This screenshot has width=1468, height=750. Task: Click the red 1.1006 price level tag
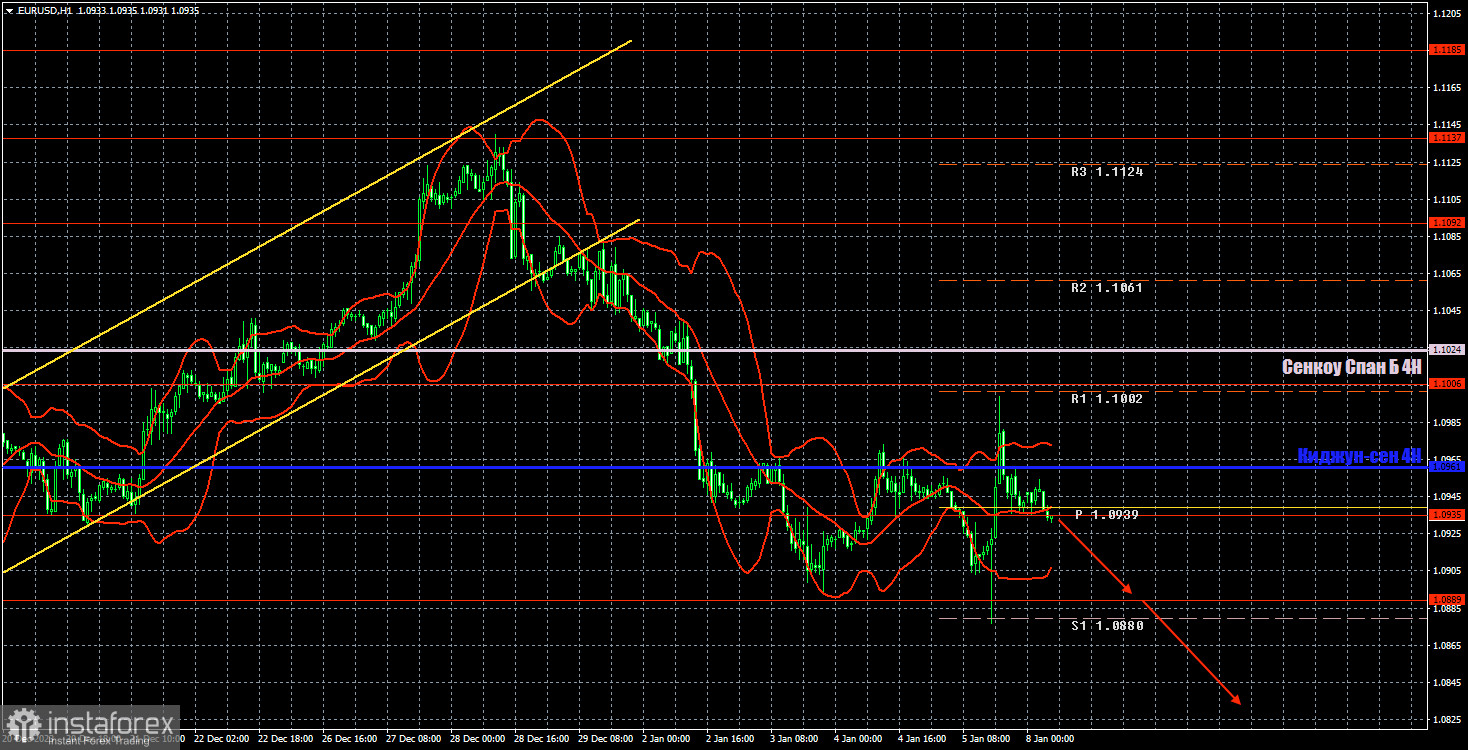point(1447,384)
